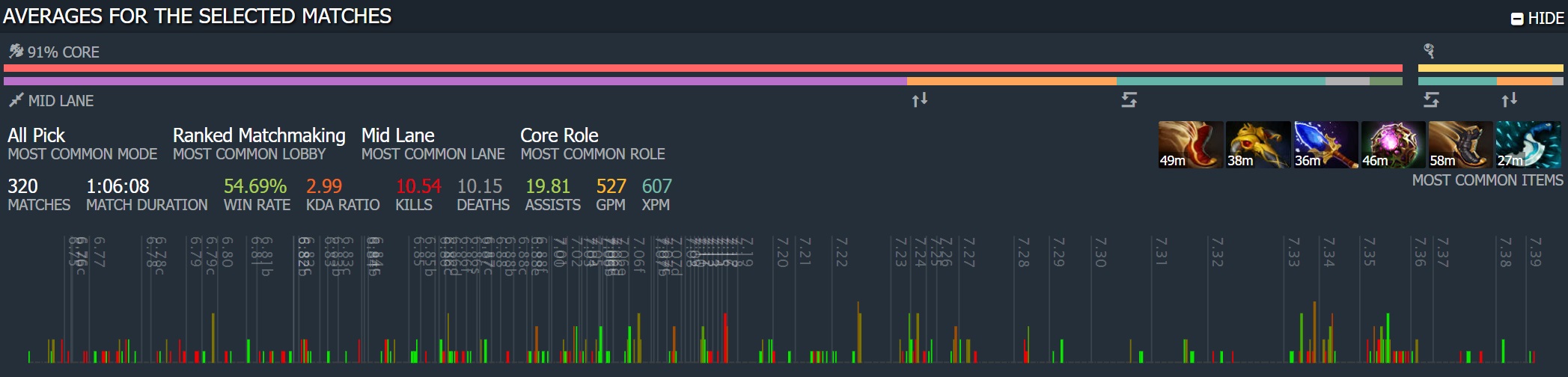Click the teal segment in support lane bar
Screen dimensions: 1568x377
1457,81
